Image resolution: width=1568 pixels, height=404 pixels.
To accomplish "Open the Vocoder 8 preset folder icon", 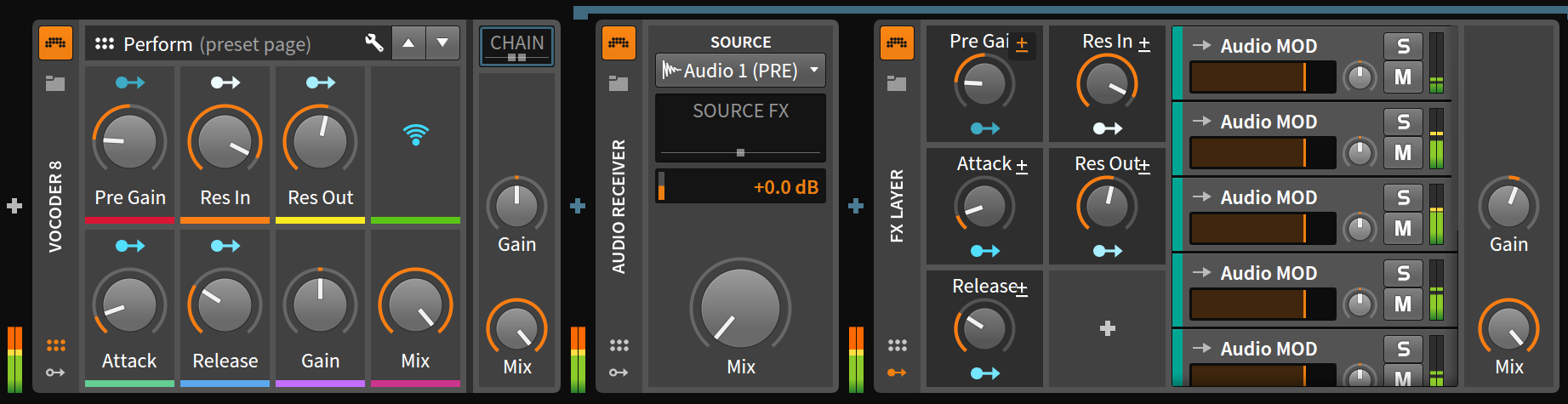I will pyautogui.click(x=55, y=83).
